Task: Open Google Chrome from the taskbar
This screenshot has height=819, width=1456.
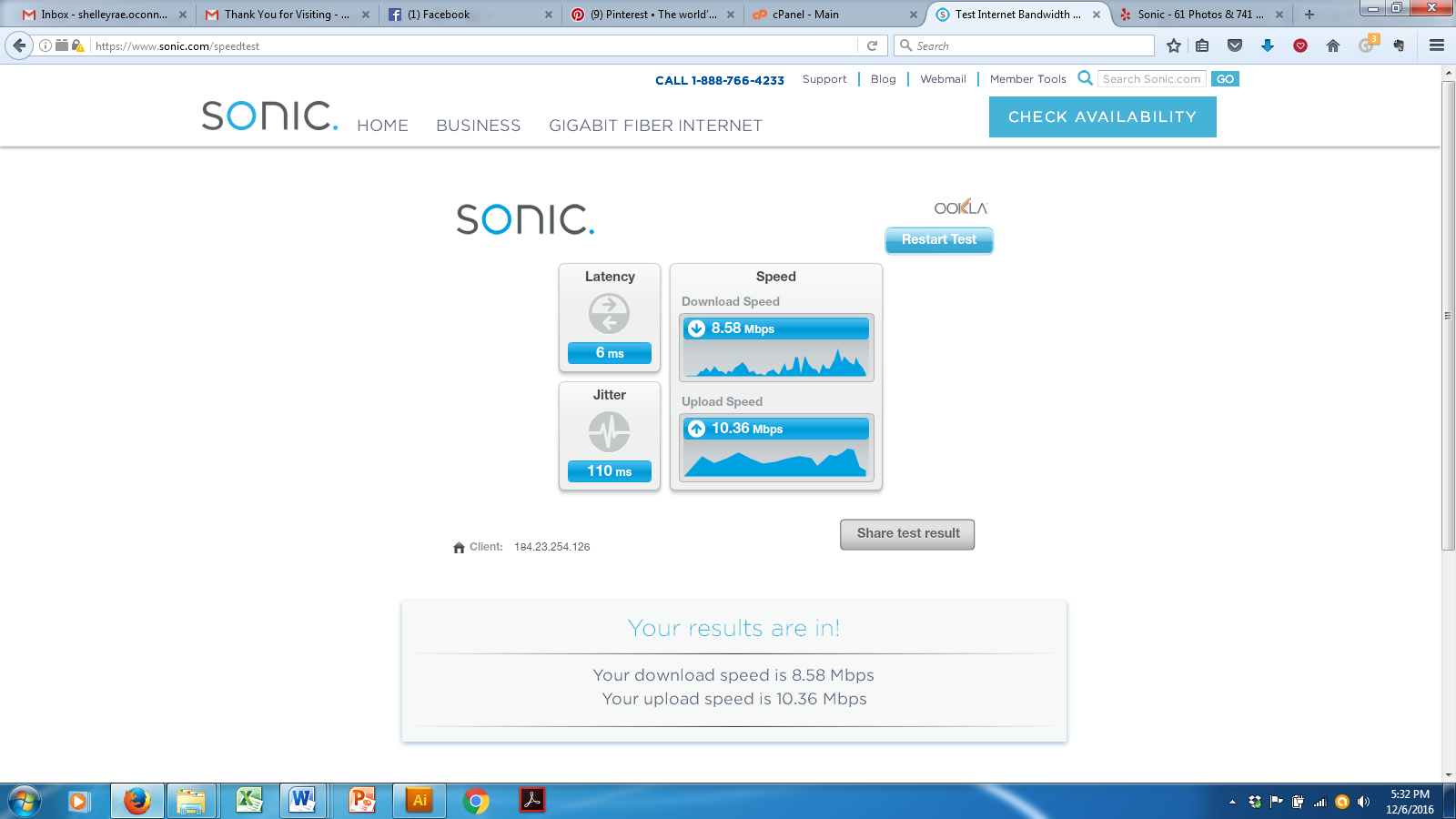Action: coord(476,801)
